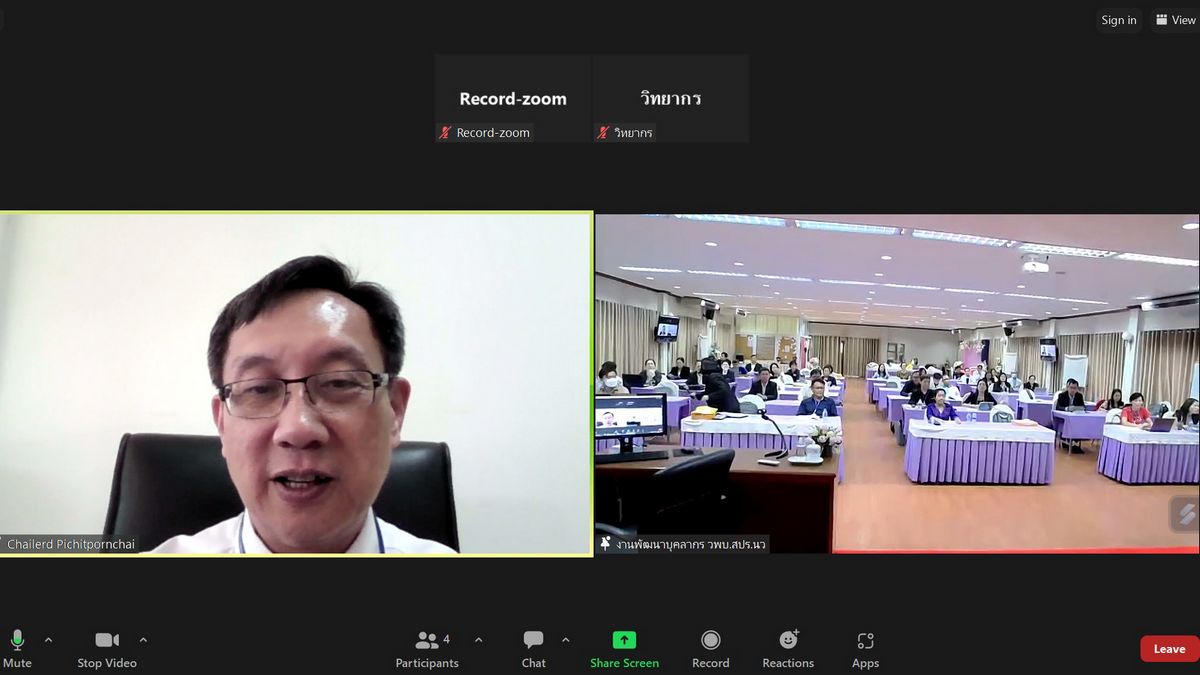The width and height of the screenshot is (1200, 675).
Task: Open the Participants panel
Action: point(427,647)
